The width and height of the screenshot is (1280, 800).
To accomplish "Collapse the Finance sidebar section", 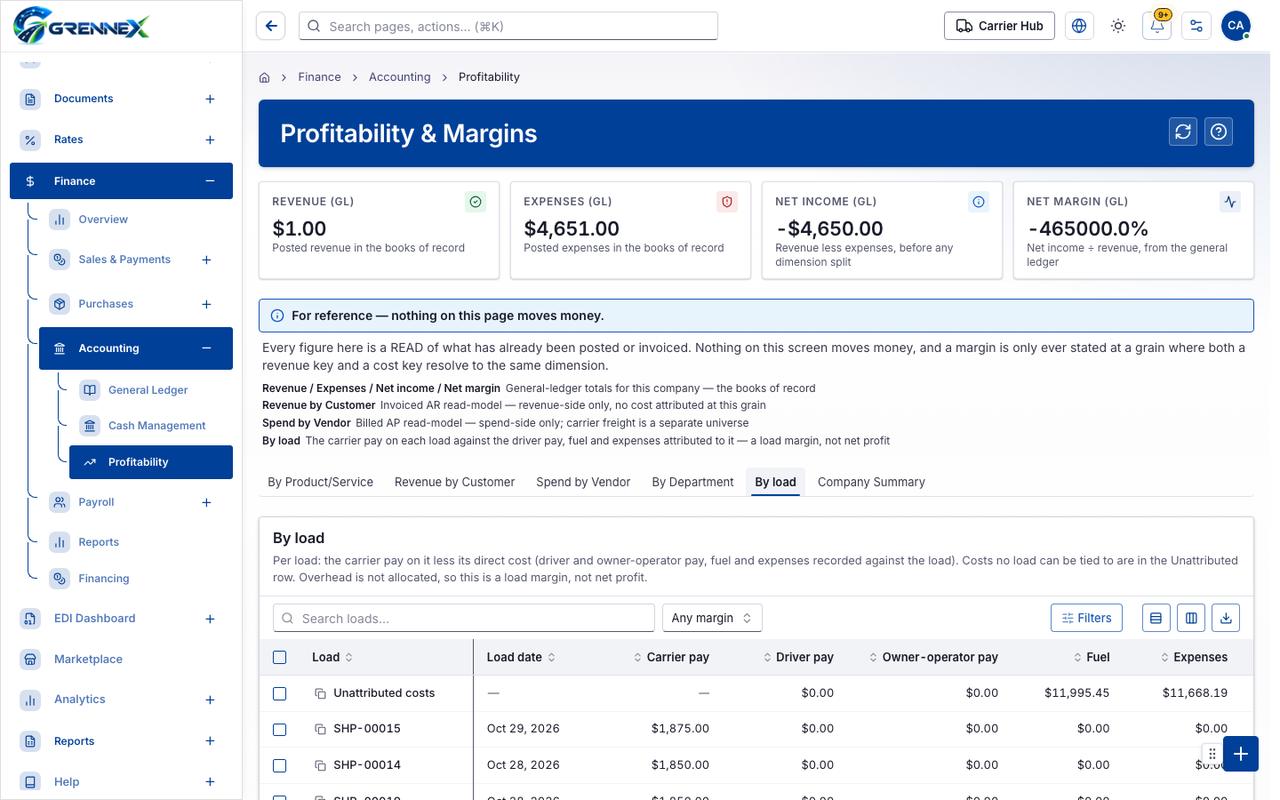I will click(x=210, y=181).
